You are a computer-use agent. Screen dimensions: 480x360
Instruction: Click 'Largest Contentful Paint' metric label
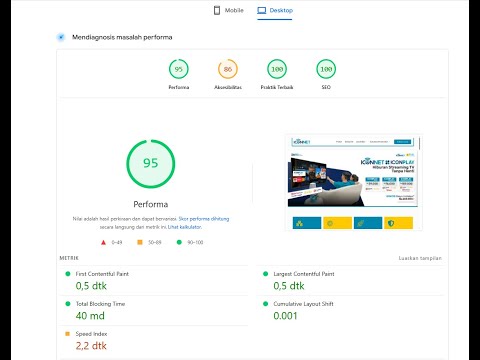[304, 274]
